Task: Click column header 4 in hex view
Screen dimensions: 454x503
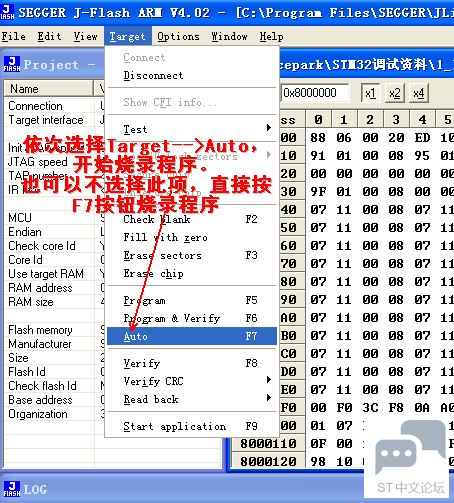Action: 422,119
